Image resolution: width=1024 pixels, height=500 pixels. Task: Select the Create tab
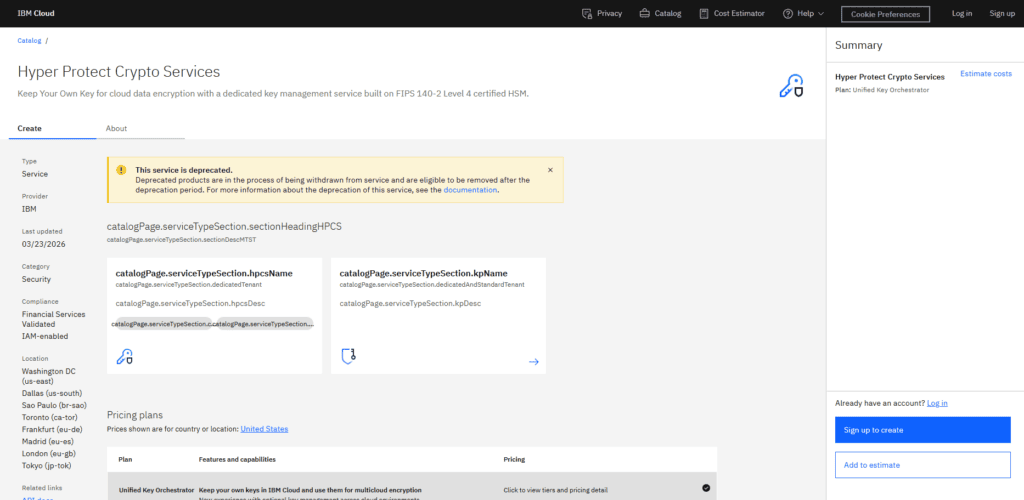29,129
